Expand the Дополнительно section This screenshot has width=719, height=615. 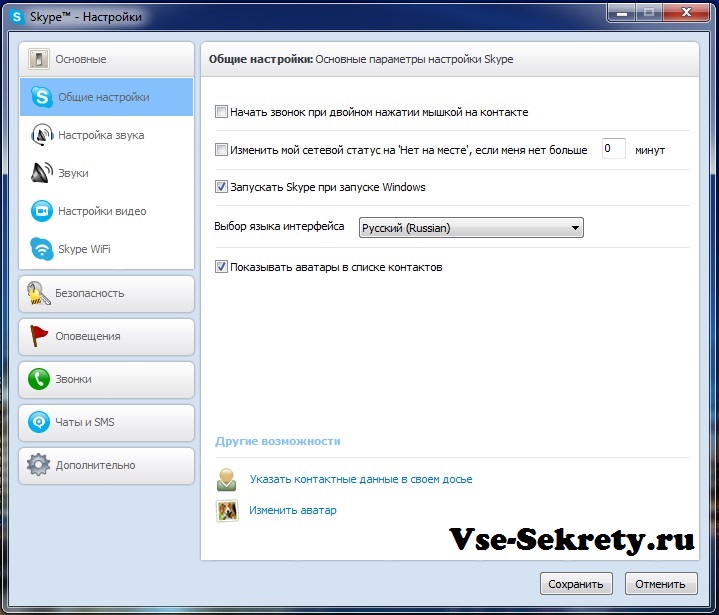click(106, 465)
